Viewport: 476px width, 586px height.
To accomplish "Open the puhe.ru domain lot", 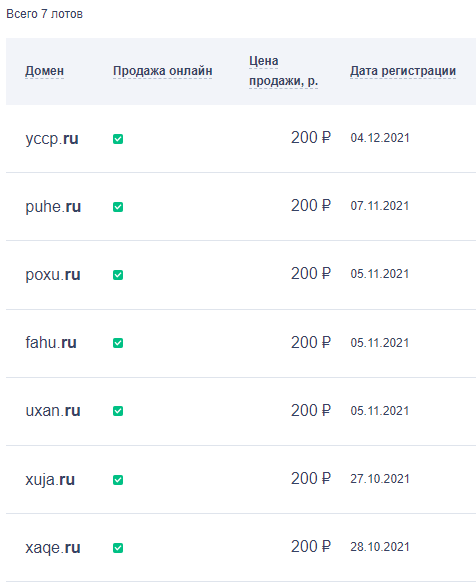I will tap(53, 206).
